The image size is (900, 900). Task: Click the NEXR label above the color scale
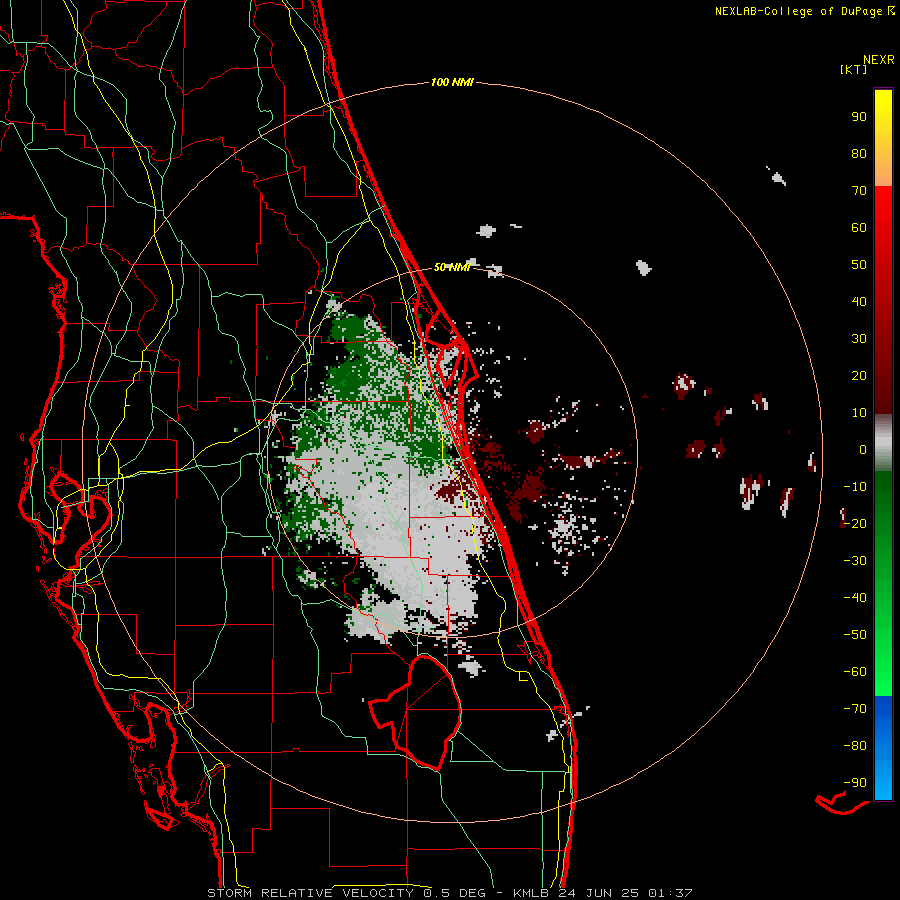[x=879, y=60]
